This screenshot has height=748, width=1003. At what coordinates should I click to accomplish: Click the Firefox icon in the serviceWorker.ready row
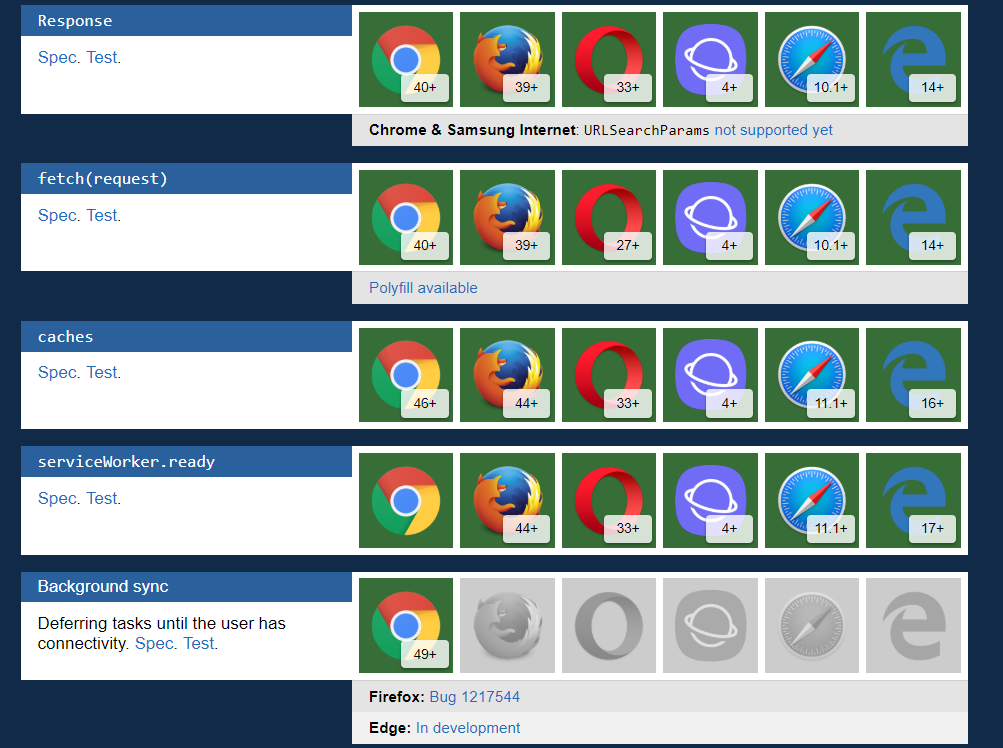coord(507,500)
